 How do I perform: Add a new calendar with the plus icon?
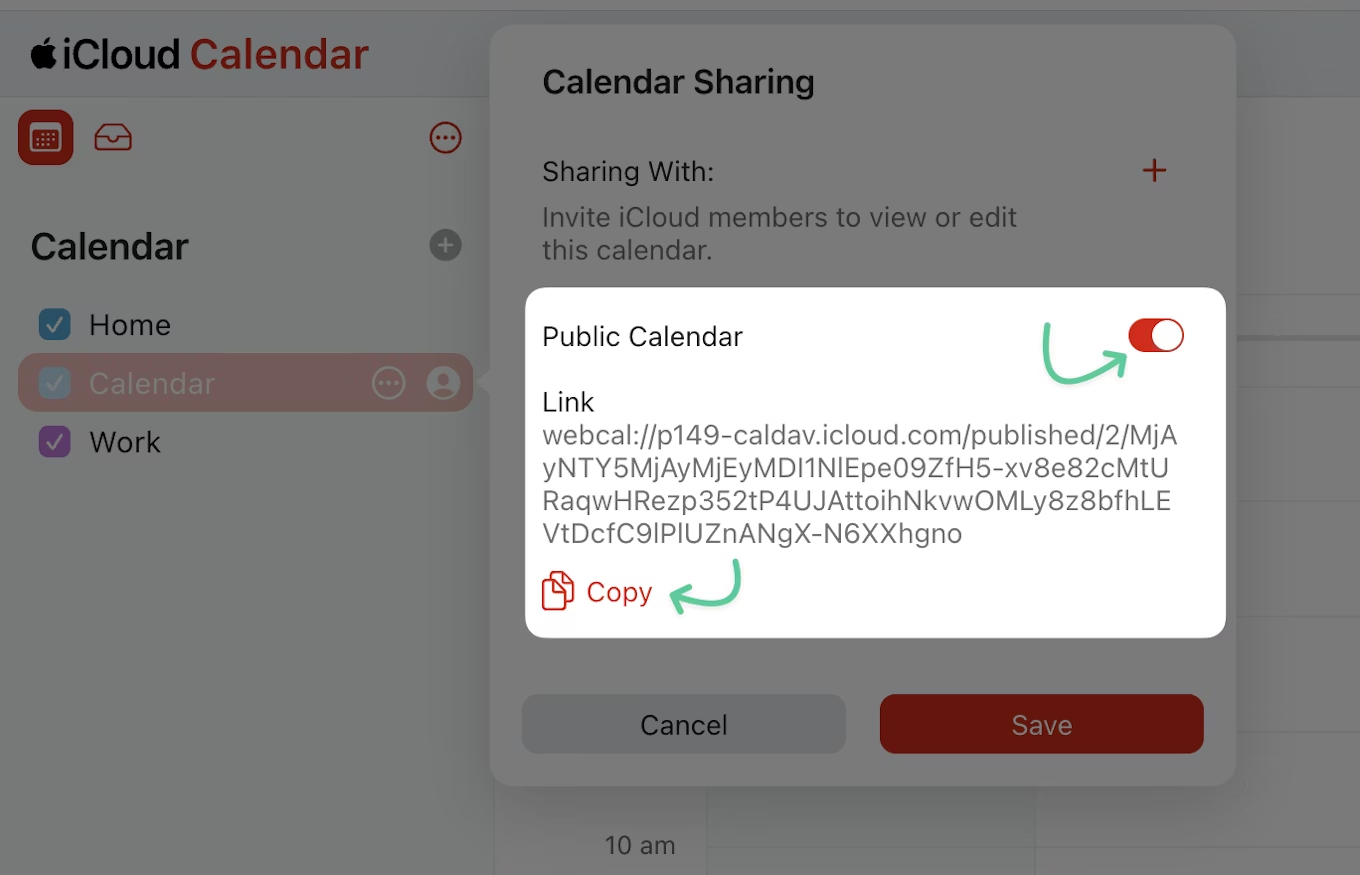pos(445,245)
